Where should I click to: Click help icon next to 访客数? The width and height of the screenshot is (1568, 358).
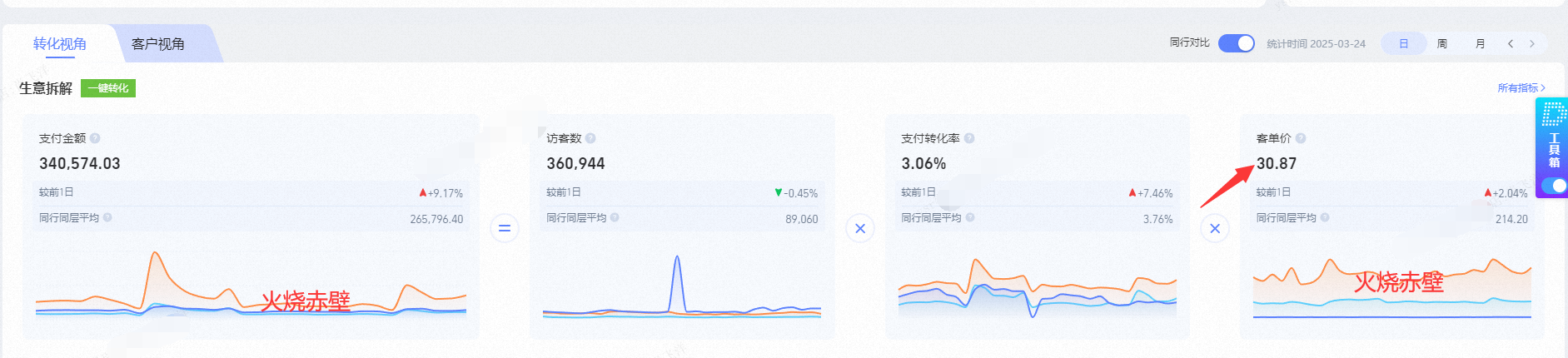(x=590, y=138)
